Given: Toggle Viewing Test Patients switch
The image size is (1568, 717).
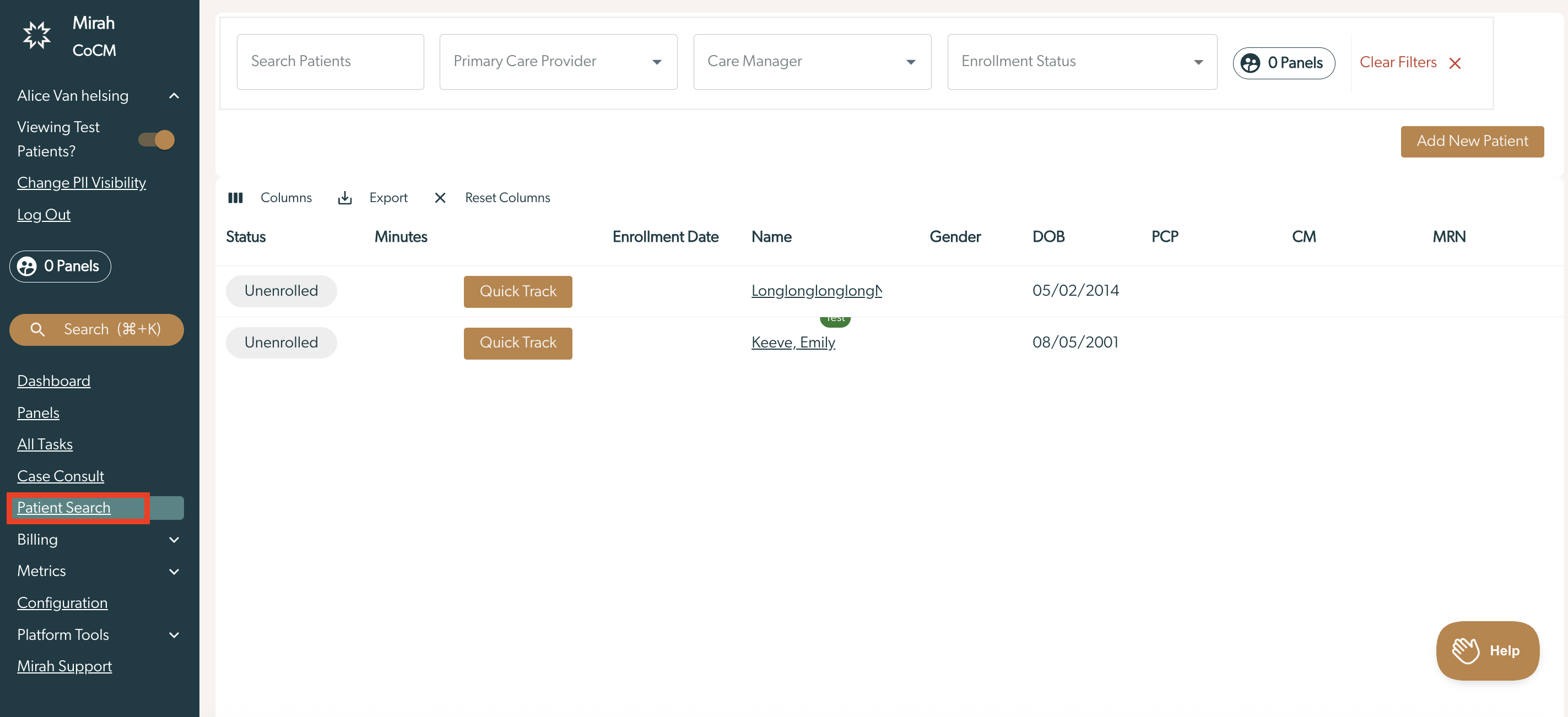Looking at the screenshot, I should (x=156, y=139).
